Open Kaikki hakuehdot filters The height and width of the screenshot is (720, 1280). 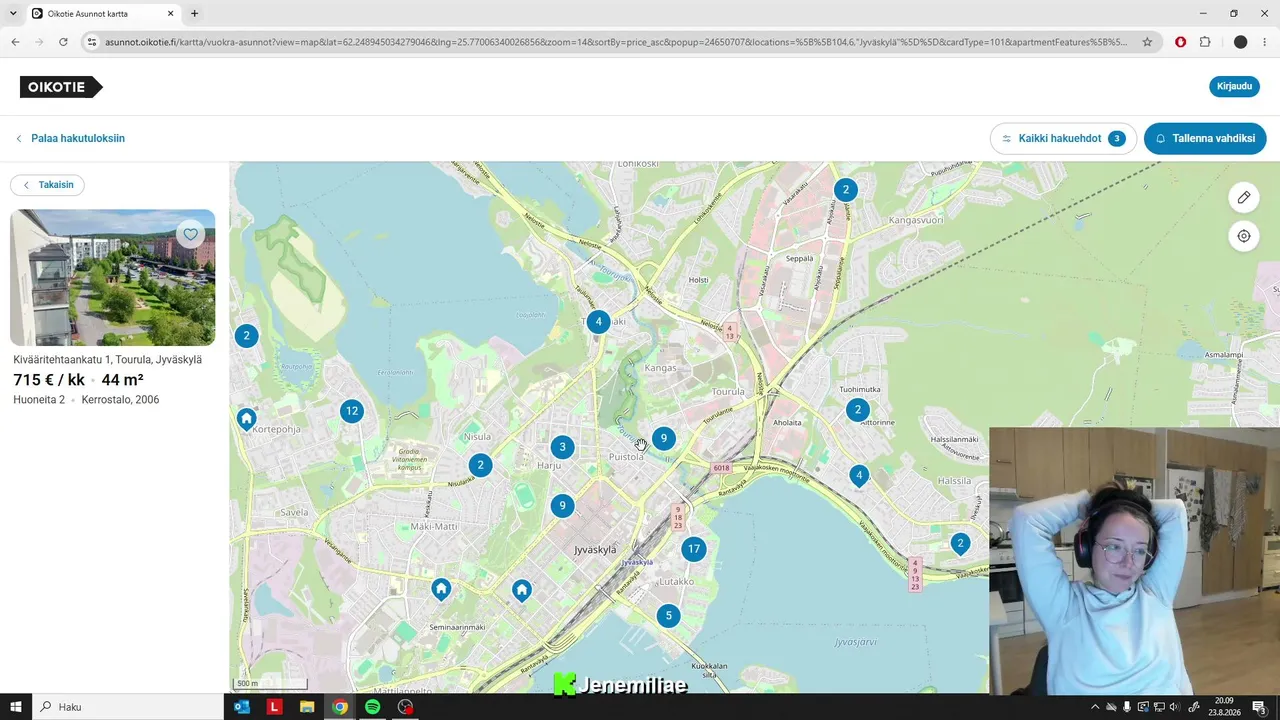(x=1063, y=139)
